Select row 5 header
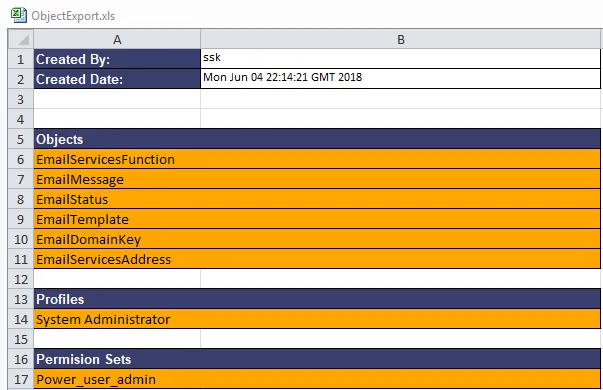The height and width of the screenshot is (390, 603). point(21,139)
